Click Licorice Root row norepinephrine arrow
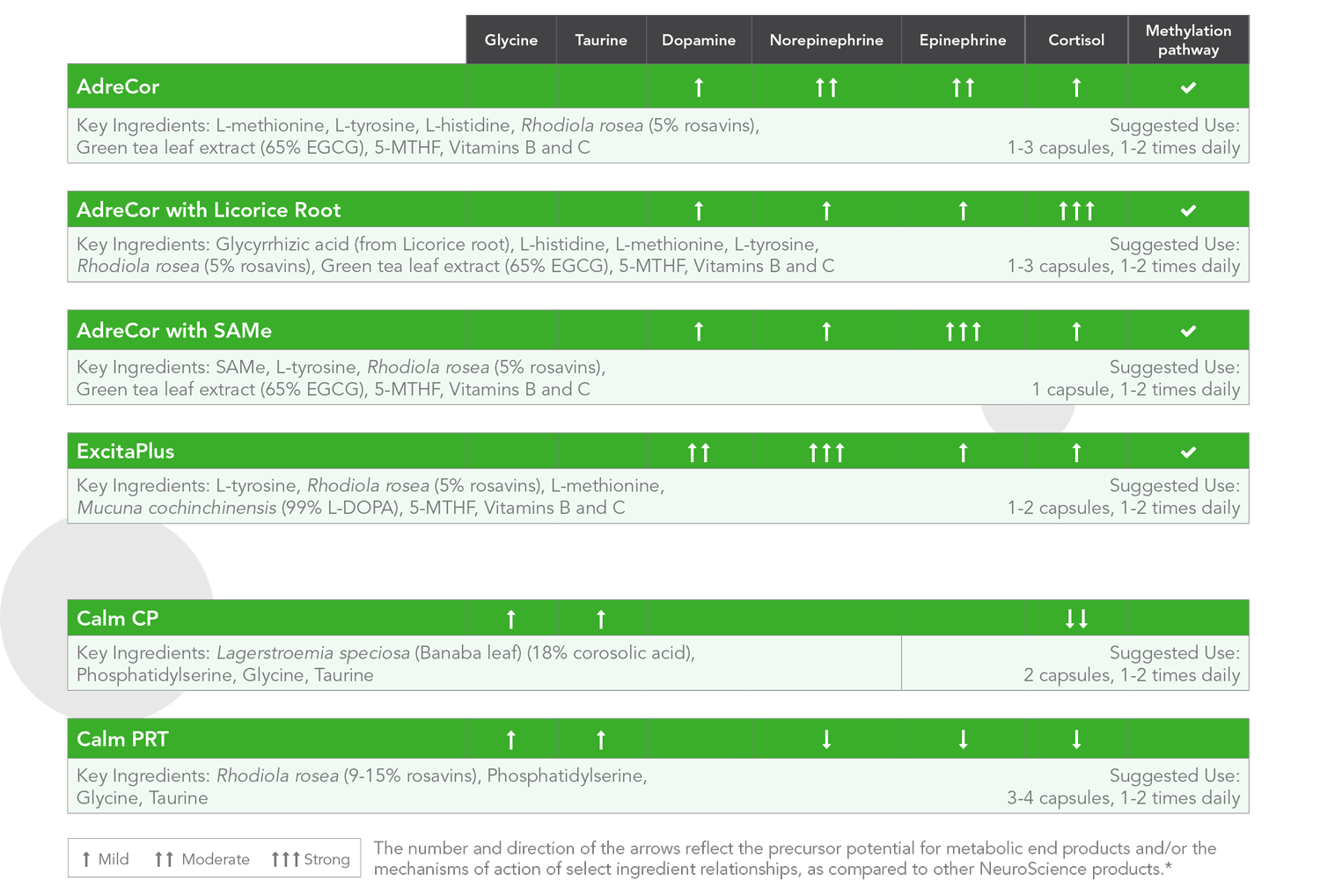1320x896 pixels. 826,210
